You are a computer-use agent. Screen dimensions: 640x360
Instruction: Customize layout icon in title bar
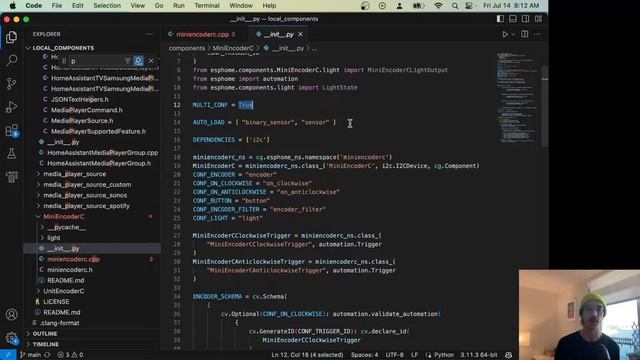538,19
